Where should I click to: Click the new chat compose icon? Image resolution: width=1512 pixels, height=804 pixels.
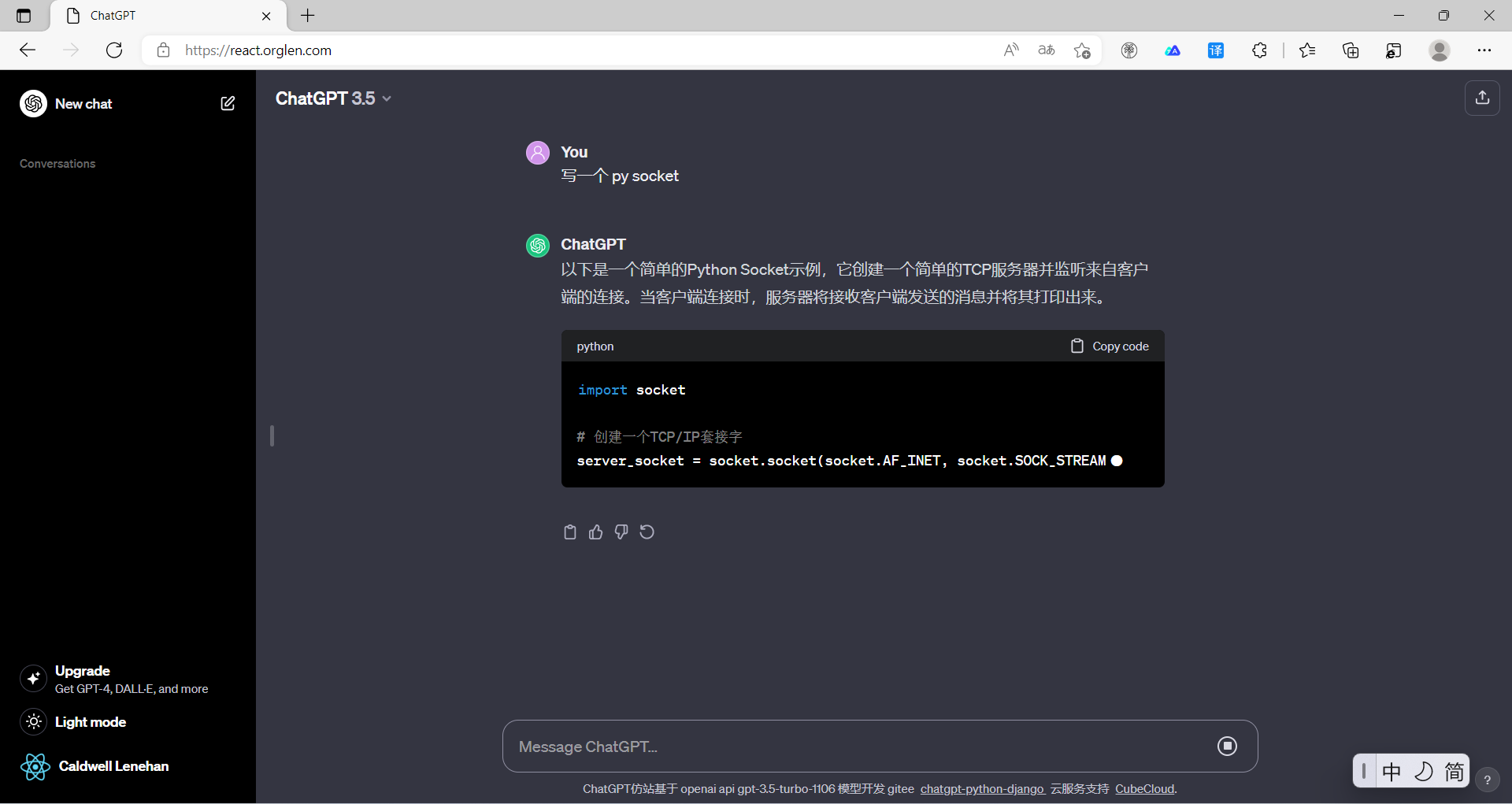pyautogui.click(x=228, y=103)
